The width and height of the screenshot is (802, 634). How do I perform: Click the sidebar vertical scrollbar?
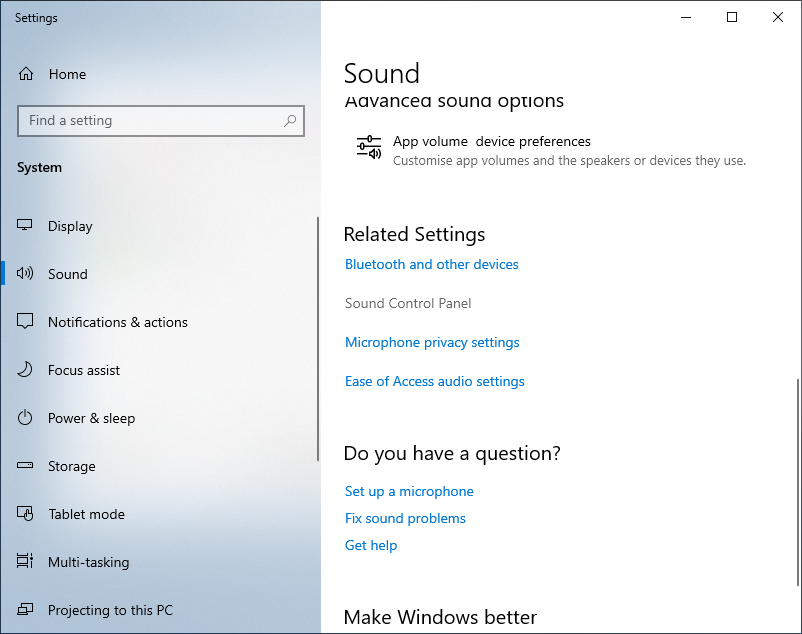(318, 339)
